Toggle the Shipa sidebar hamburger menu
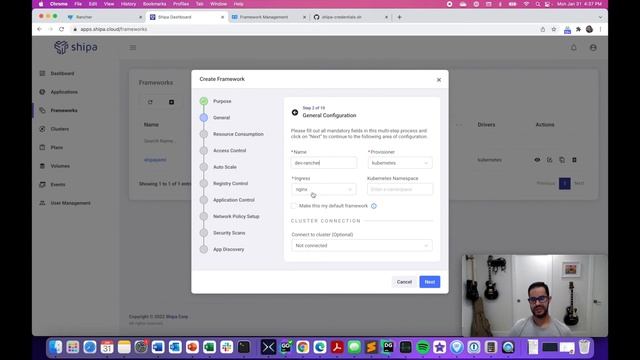 (x=133, y=48)
